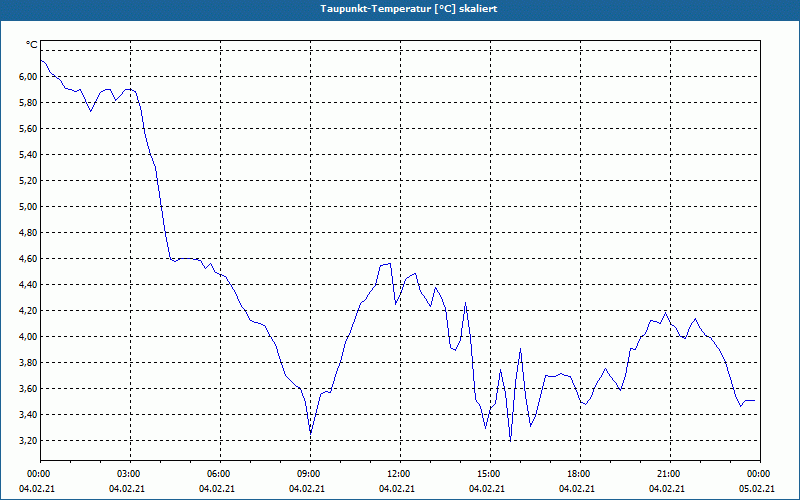800x500 pixels.
Task: Select the '5,80' y-axis label
Action: 29,103
